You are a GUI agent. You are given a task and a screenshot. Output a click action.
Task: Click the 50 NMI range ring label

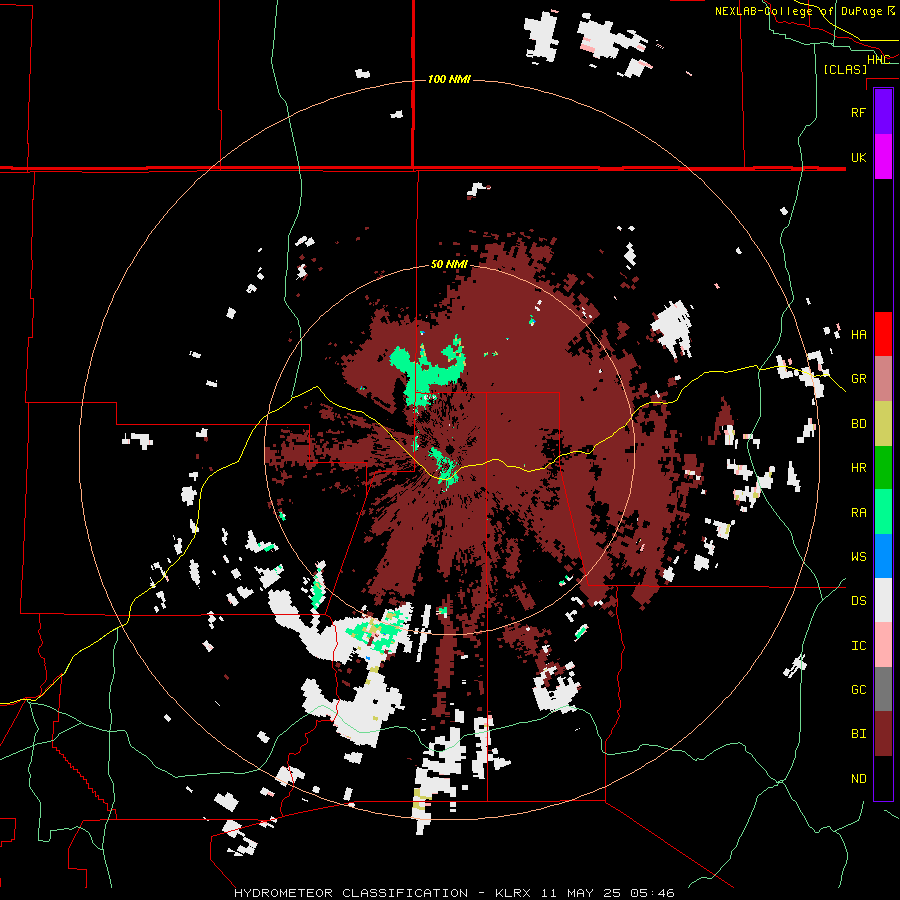point(449,265)
